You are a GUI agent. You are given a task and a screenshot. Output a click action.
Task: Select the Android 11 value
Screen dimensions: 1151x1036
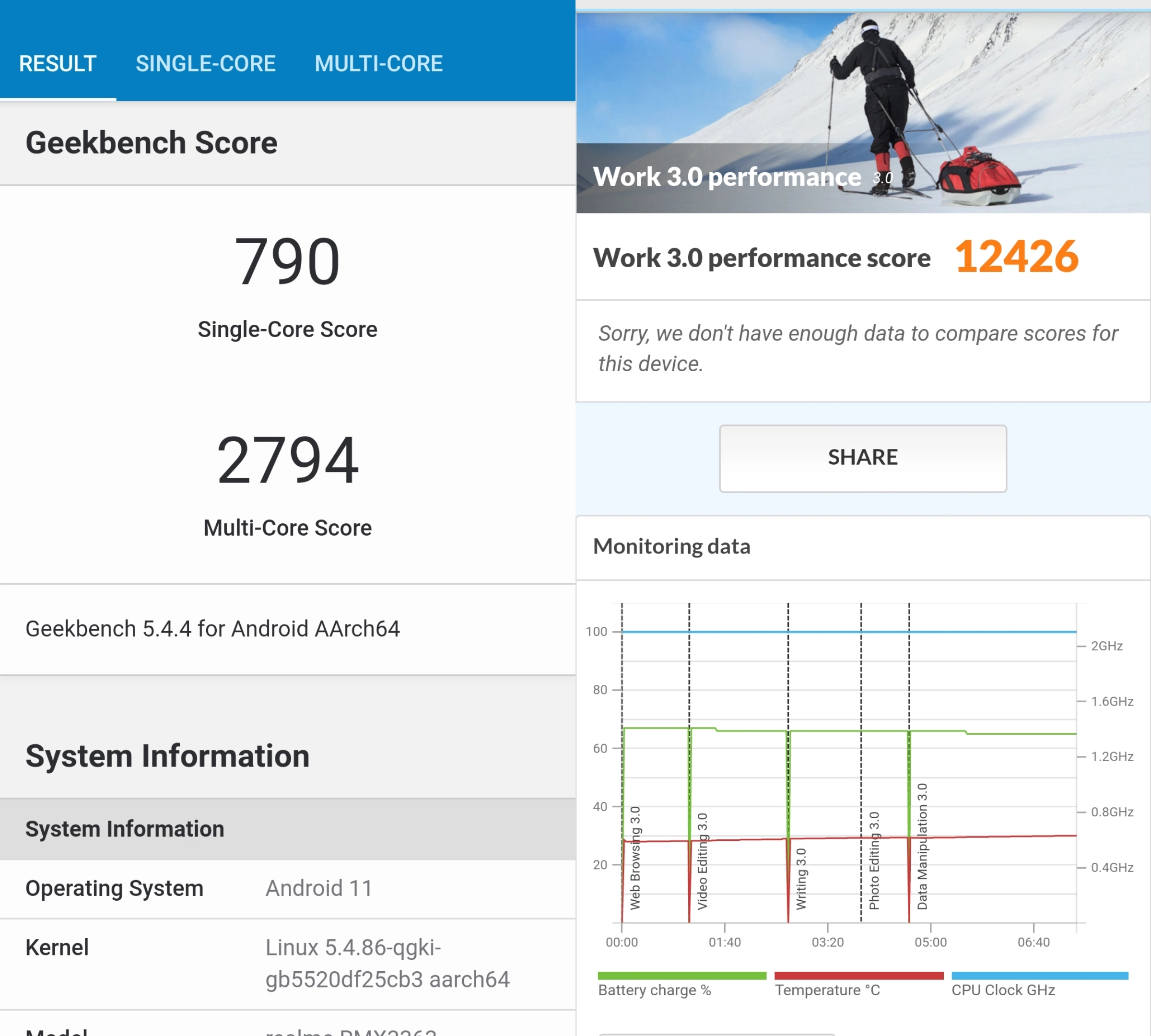319,888
